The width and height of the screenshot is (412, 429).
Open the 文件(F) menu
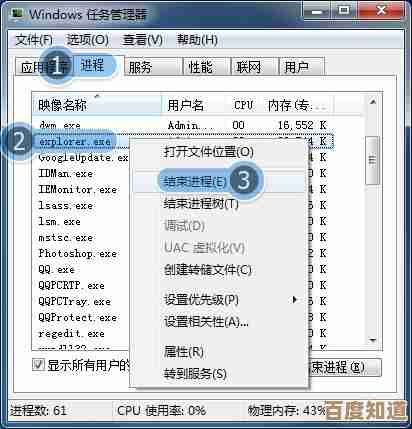[x=34, y=40]
